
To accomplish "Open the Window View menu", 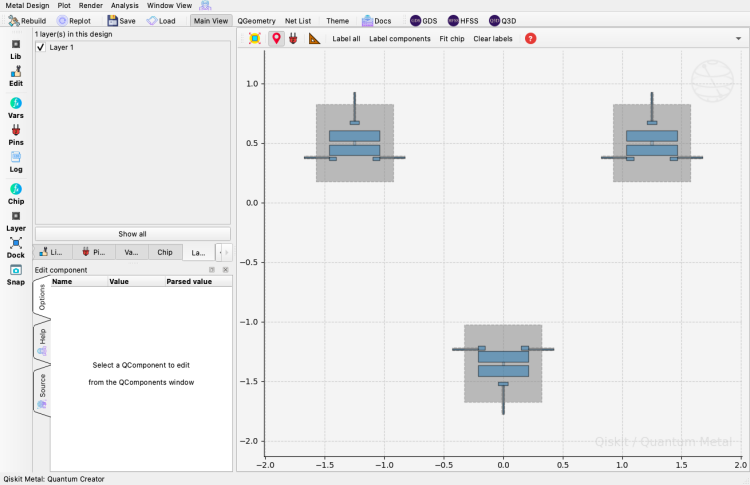I will click(169, 5).
